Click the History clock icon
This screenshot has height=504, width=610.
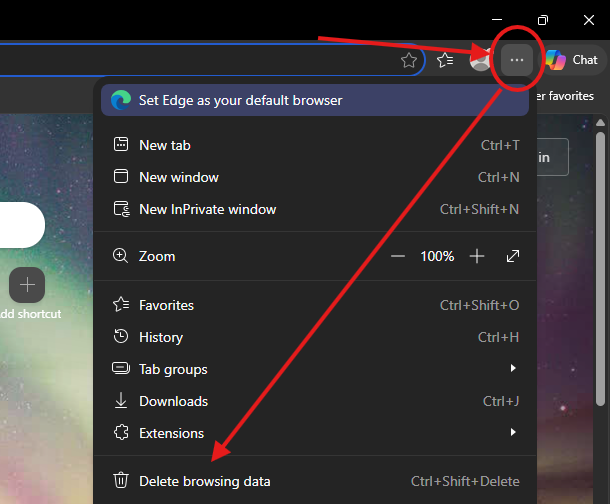tap(121, 336)
